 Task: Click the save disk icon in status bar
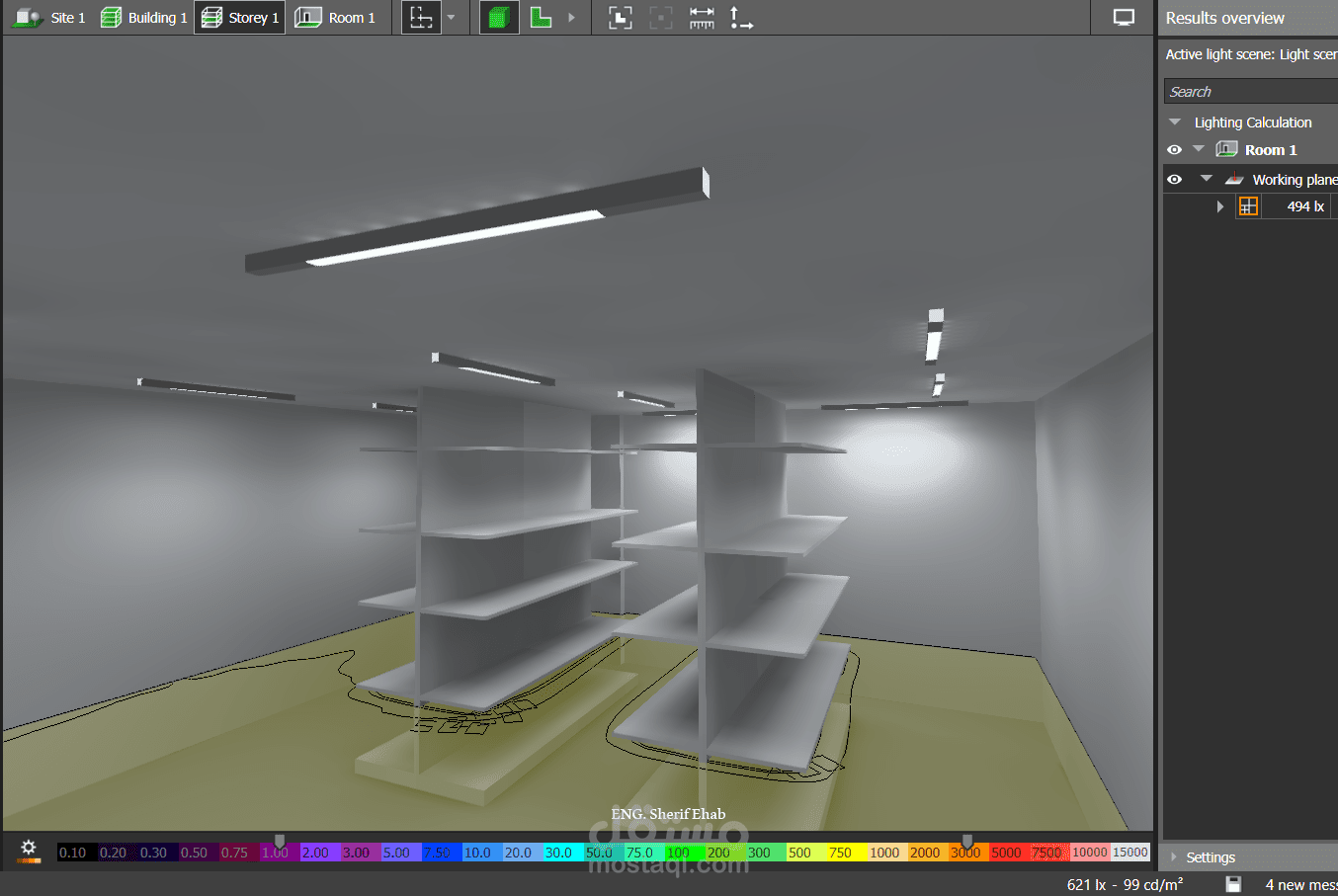pos(1234,884)
